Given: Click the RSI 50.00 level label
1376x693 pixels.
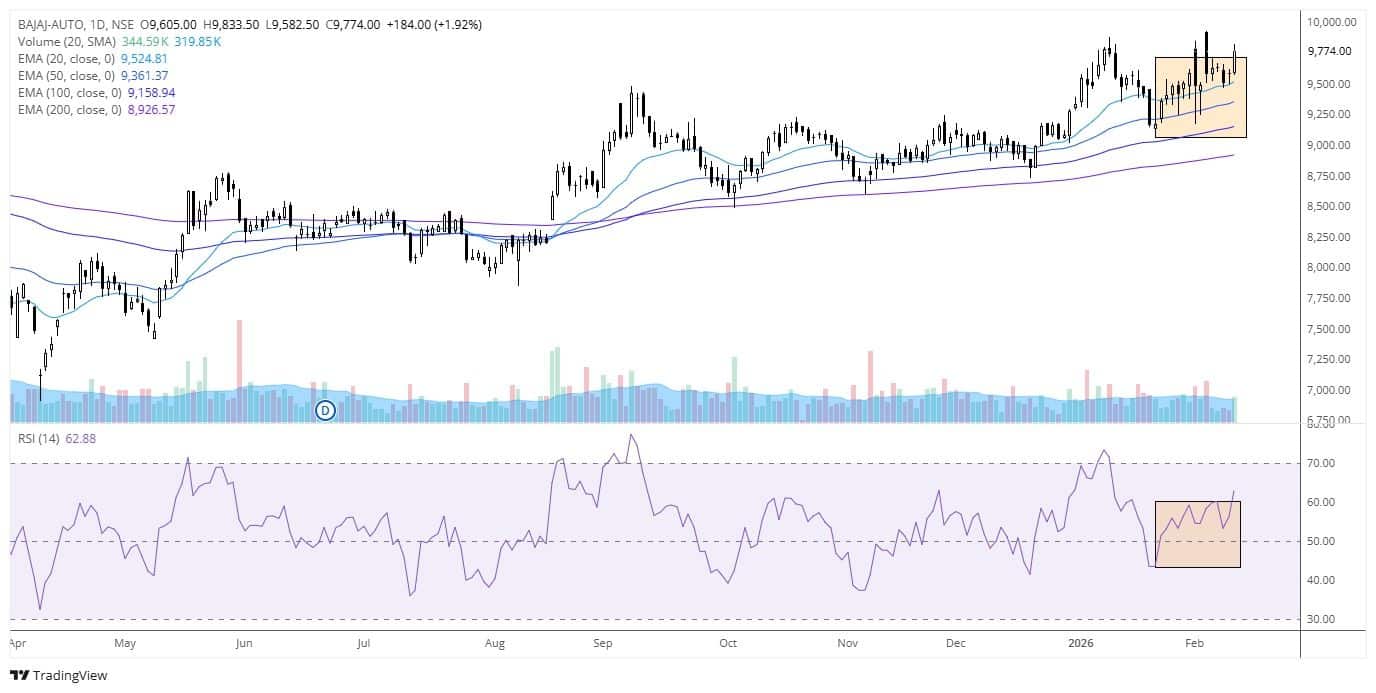Looking at the screenshot, I should [x=1322, y=541].
